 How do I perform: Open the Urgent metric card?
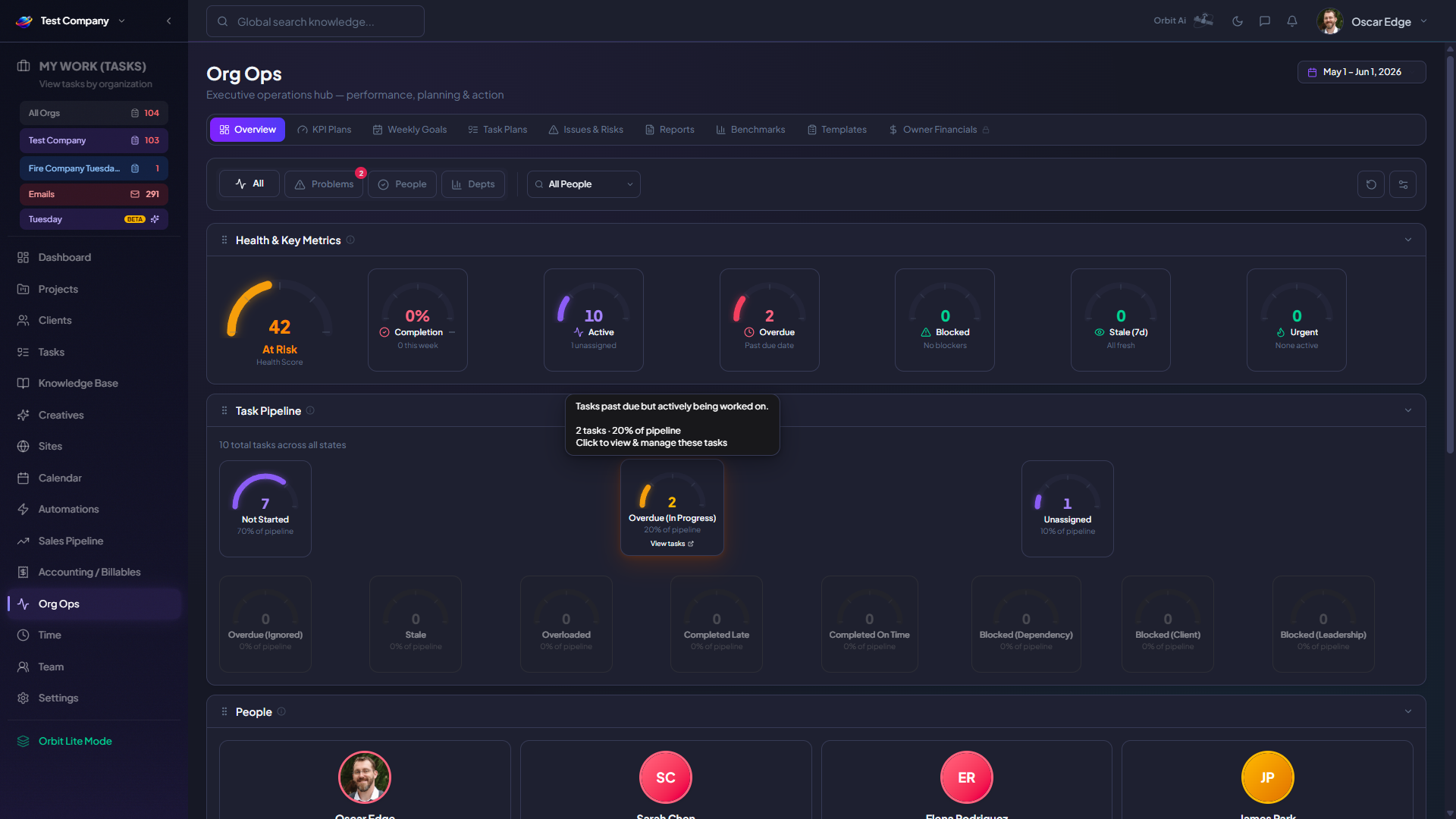pos(1297,320)
